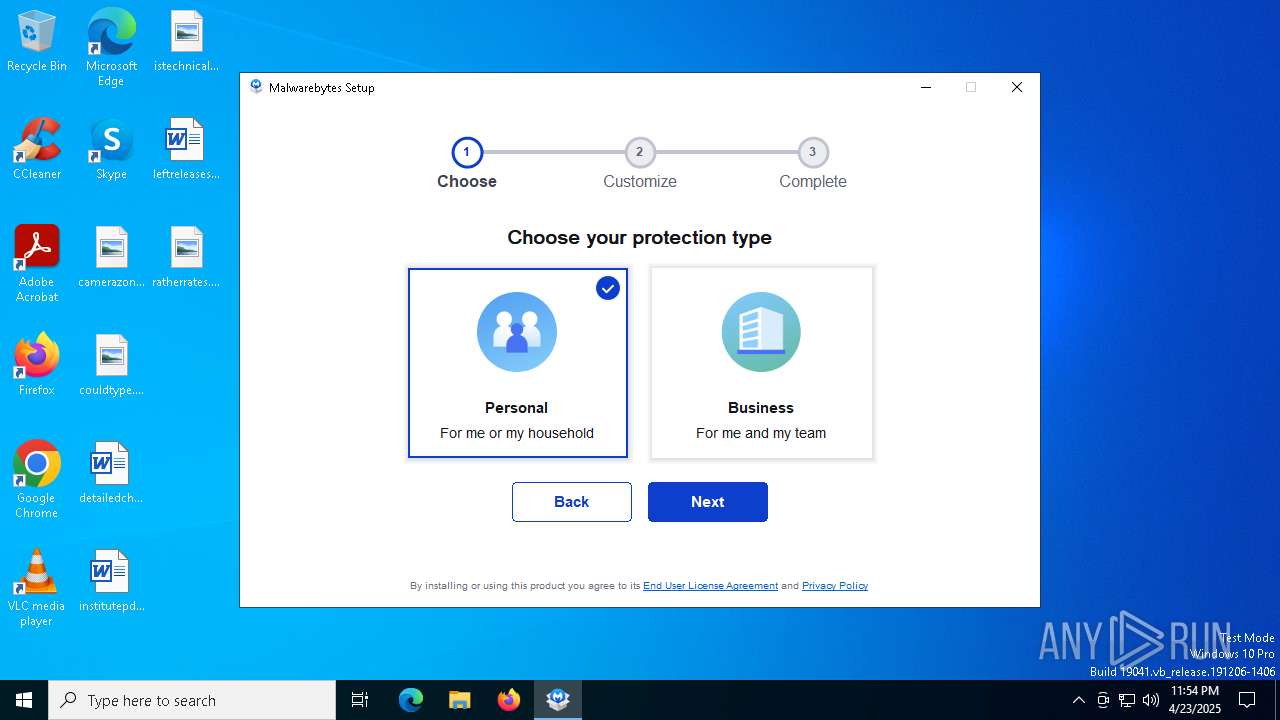The width and height of the screenshot is (1280, 720).
Task: Select the leftreleases Word document icon
Action: (x=186, y=150)
